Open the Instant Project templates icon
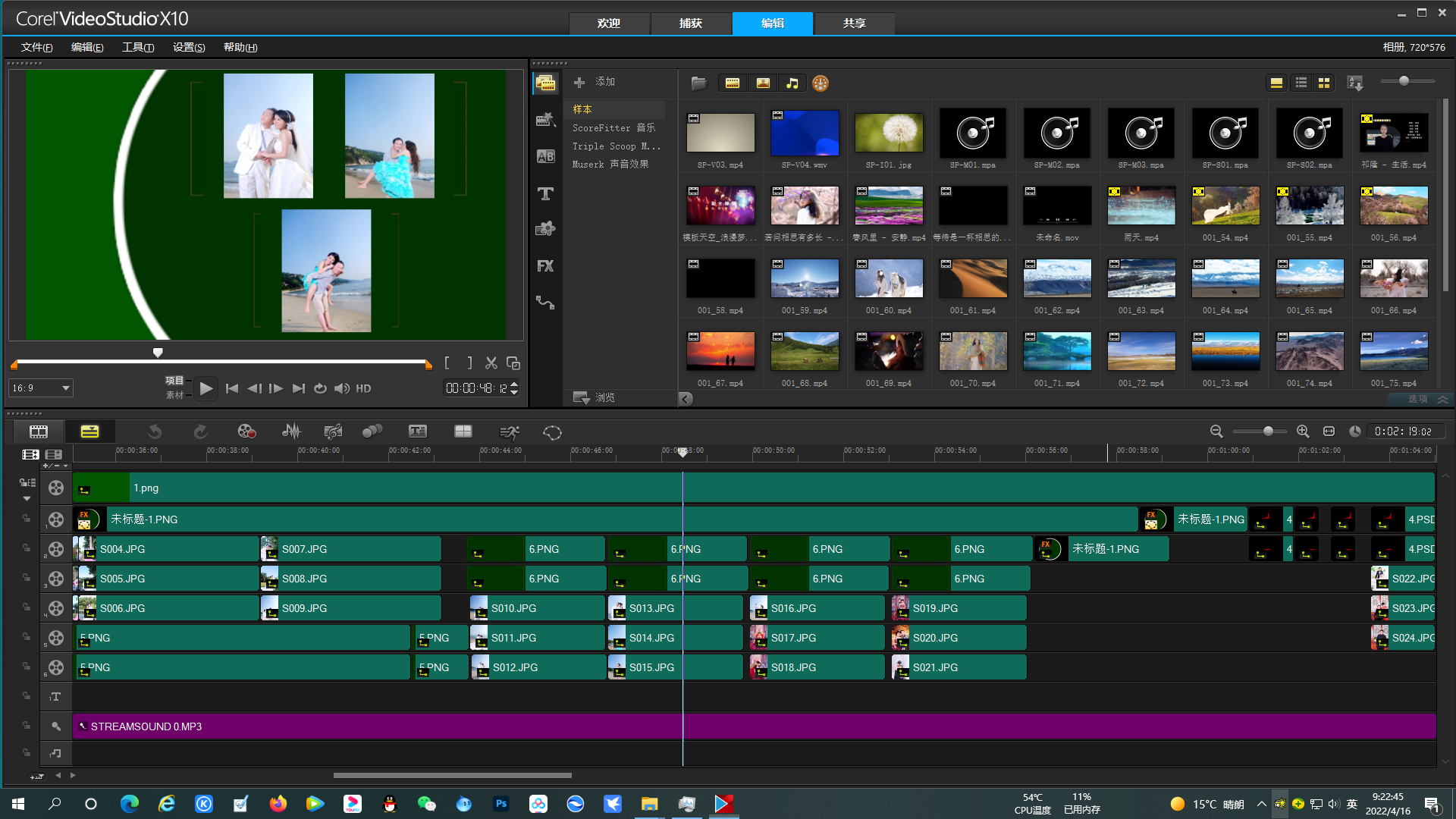 (x=545, y=119)
